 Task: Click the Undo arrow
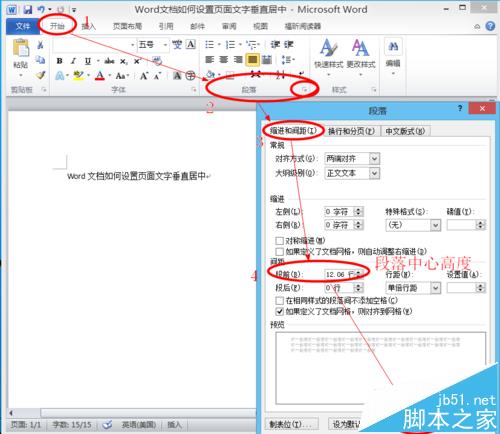tap(41, 9)
